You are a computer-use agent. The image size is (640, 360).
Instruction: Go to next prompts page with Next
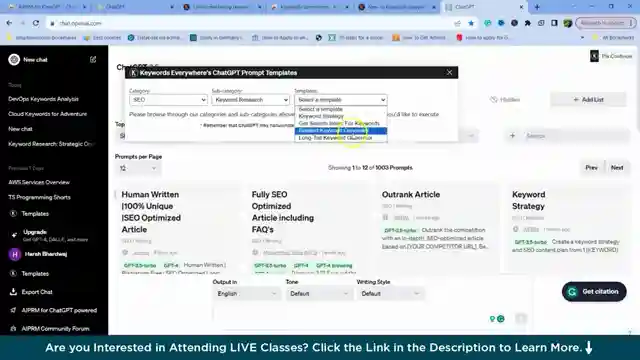(617, 168)
